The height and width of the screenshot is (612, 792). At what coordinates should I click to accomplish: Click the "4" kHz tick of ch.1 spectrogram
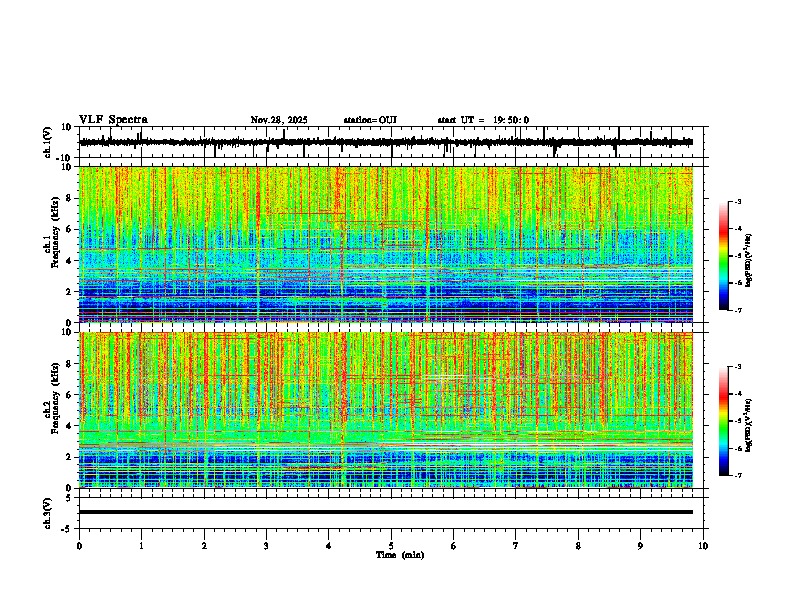click(69, 261)
